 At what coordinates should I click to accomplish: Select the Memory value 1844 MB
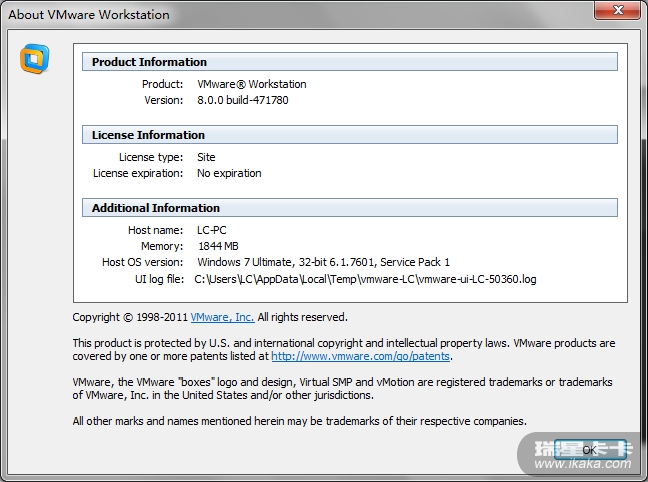click(218, 246)
